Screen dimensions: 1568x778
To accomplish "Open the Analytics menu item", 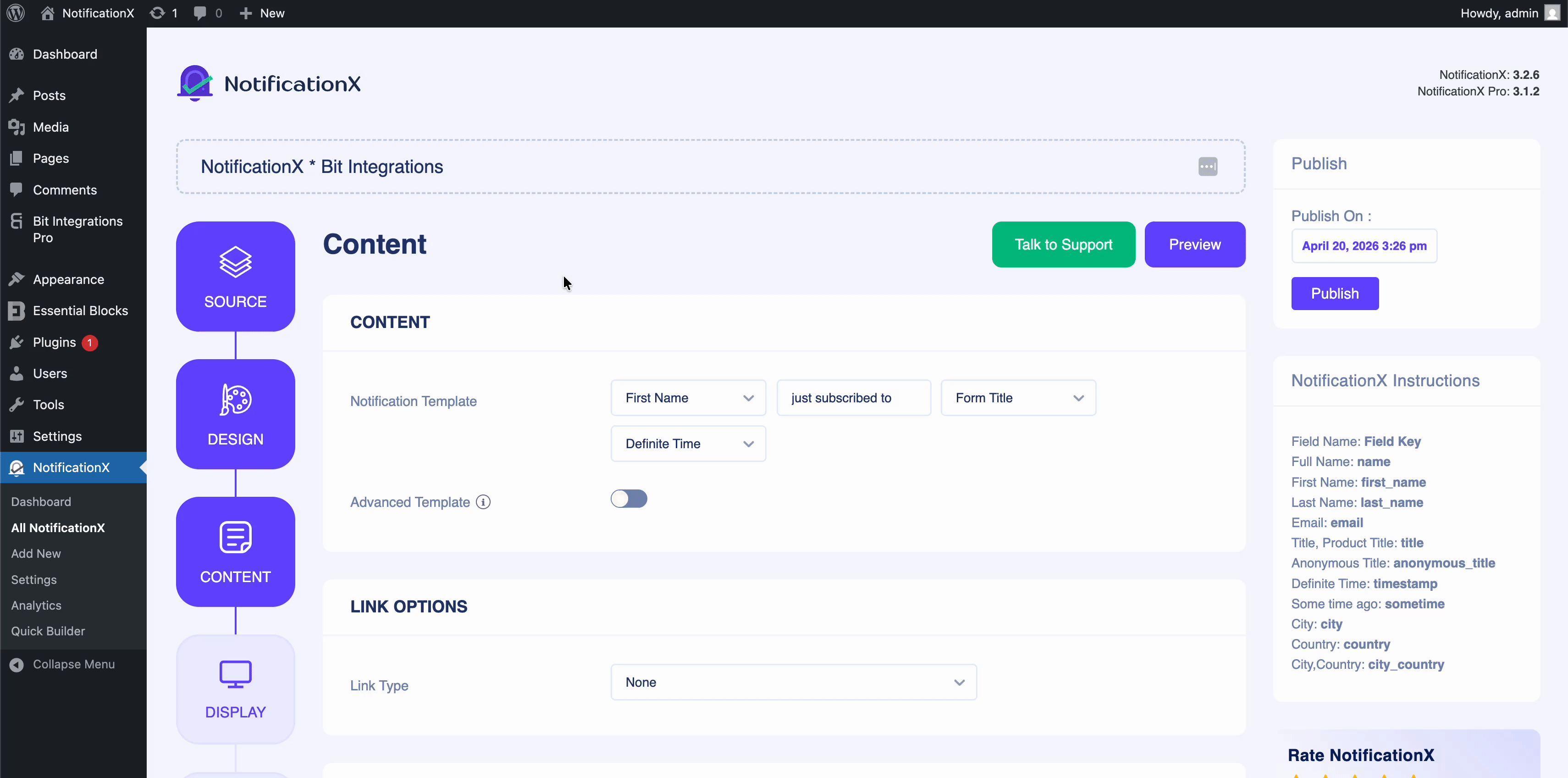I will [x=36, y=605].
